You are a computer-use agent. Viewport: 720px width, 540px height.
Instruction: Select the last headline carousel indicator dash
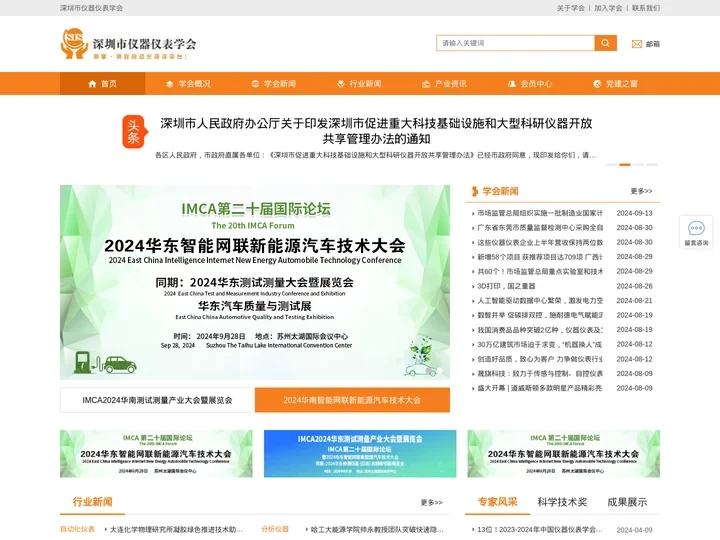tap(652, 164)
